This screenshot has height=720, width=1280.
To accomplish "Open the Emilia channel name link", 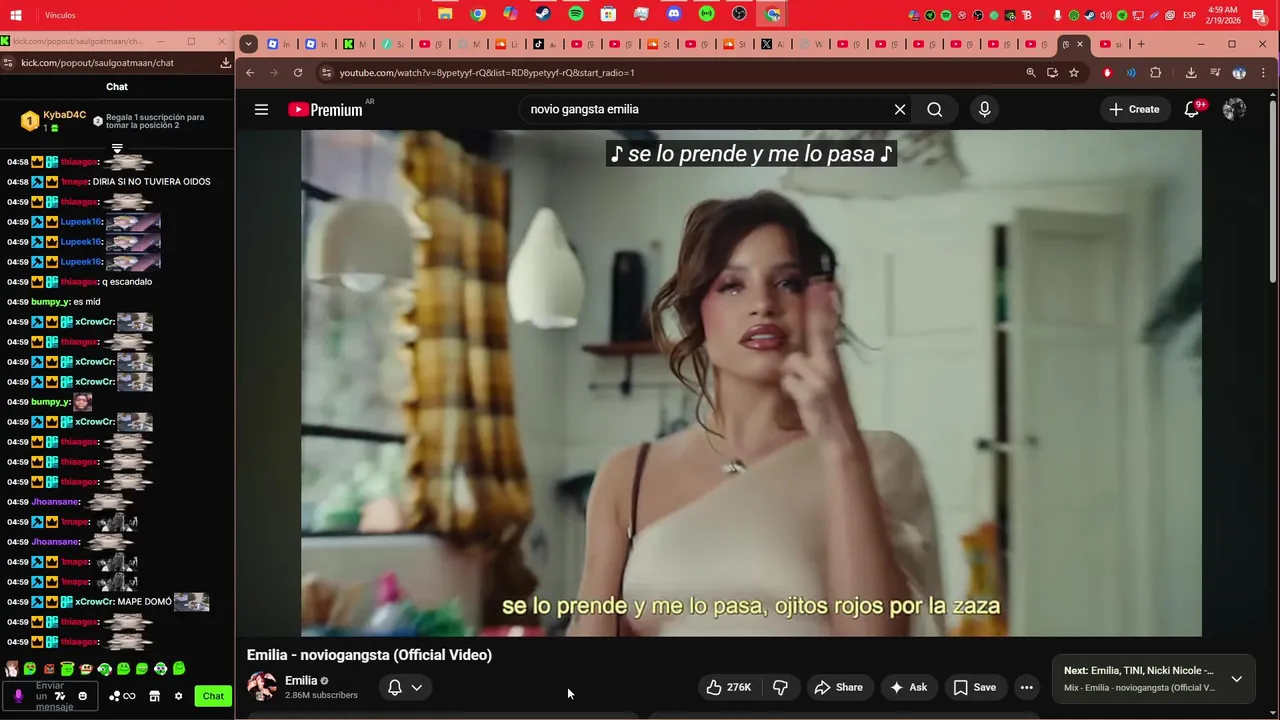I will point(301,680).
